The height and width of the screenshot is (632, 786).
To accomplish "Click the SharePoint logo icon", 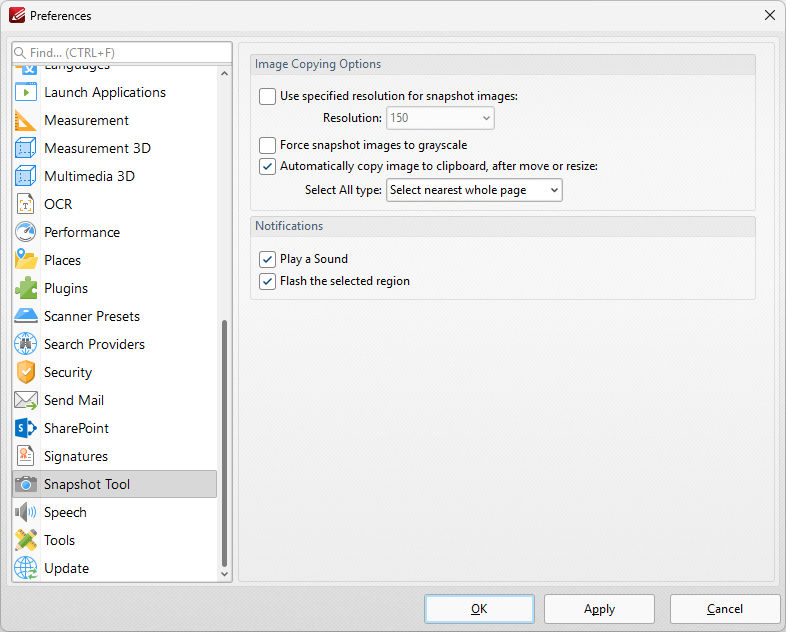I will (x=26, y=429).
